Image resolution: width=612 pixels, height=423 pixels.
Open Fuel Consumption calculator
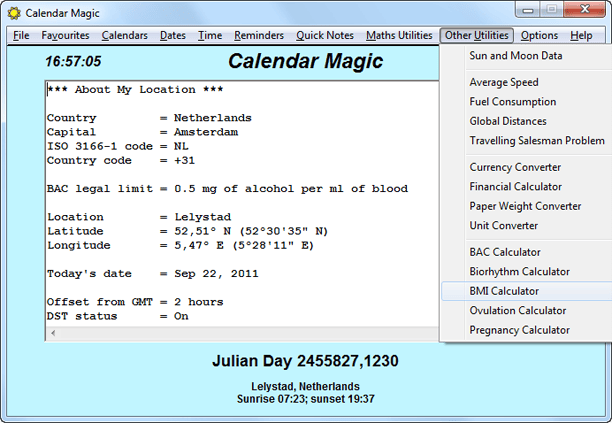(x=527, y=102)
